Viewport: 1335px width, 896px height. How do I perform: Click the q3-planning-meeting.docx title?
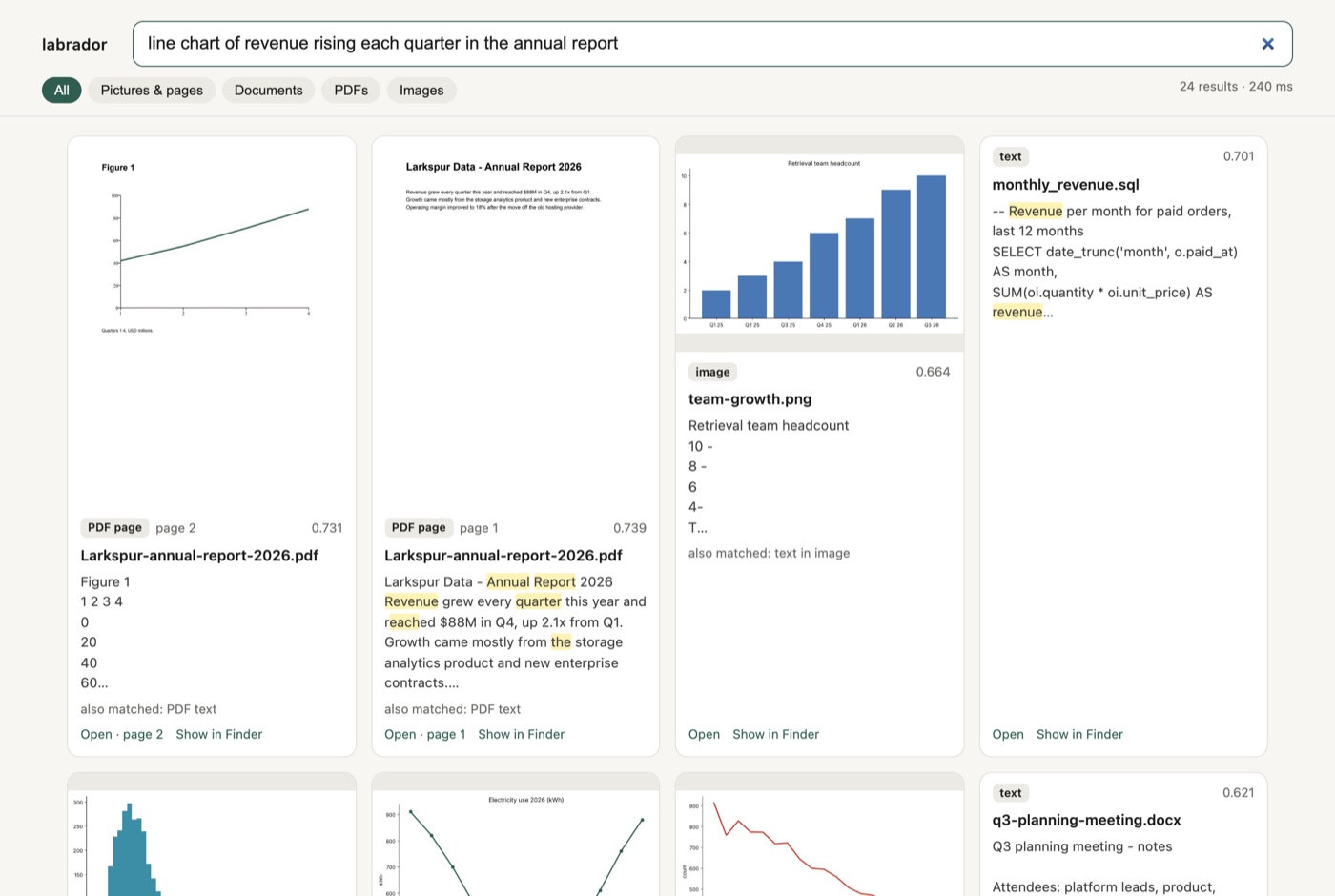pos(1086,820)
